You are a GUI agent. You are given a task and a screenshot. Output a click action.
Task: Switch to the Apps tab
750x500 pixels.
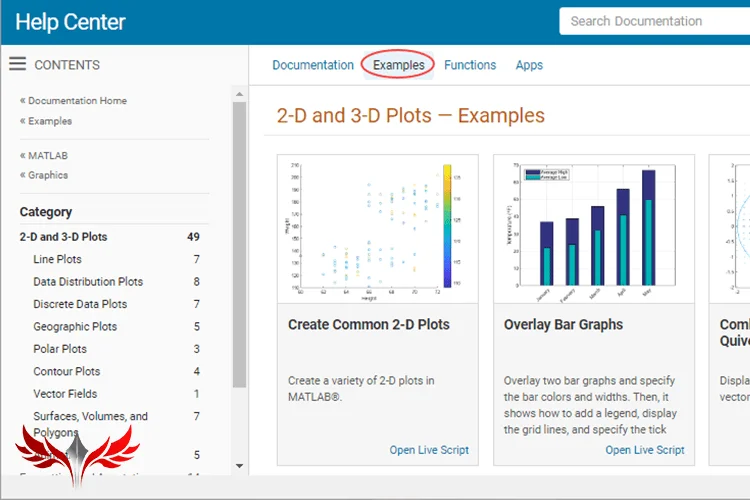coord(529,65)
